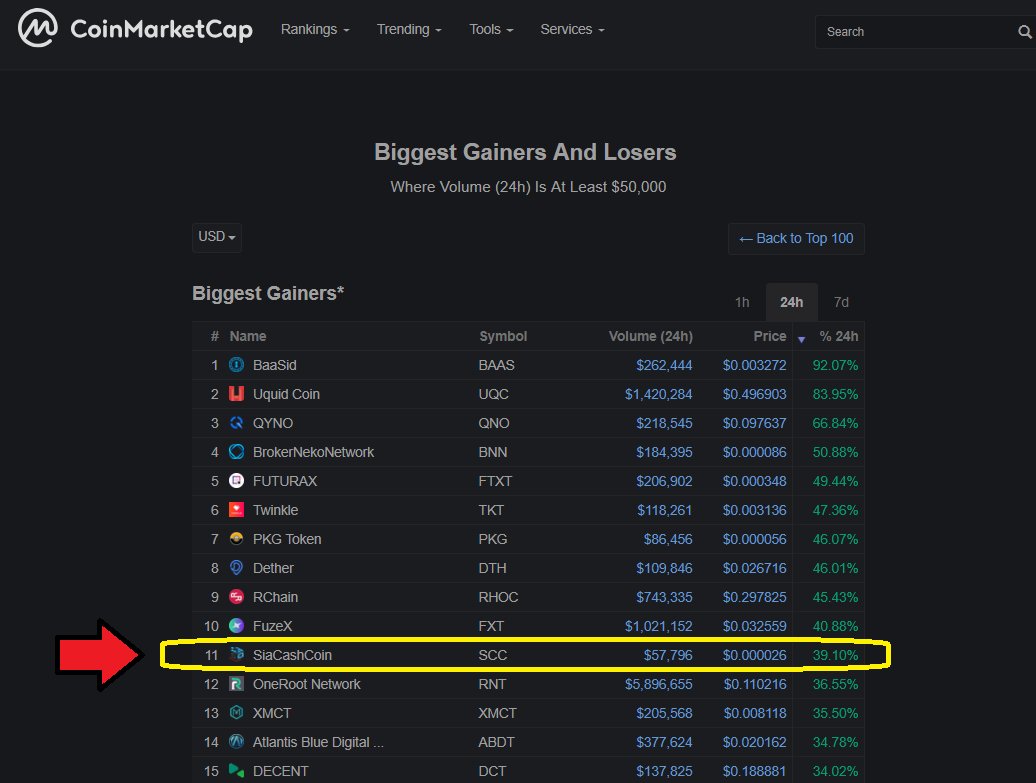Toggle the Price column sort arrow
1036x783 pixels.
point(801,339)
